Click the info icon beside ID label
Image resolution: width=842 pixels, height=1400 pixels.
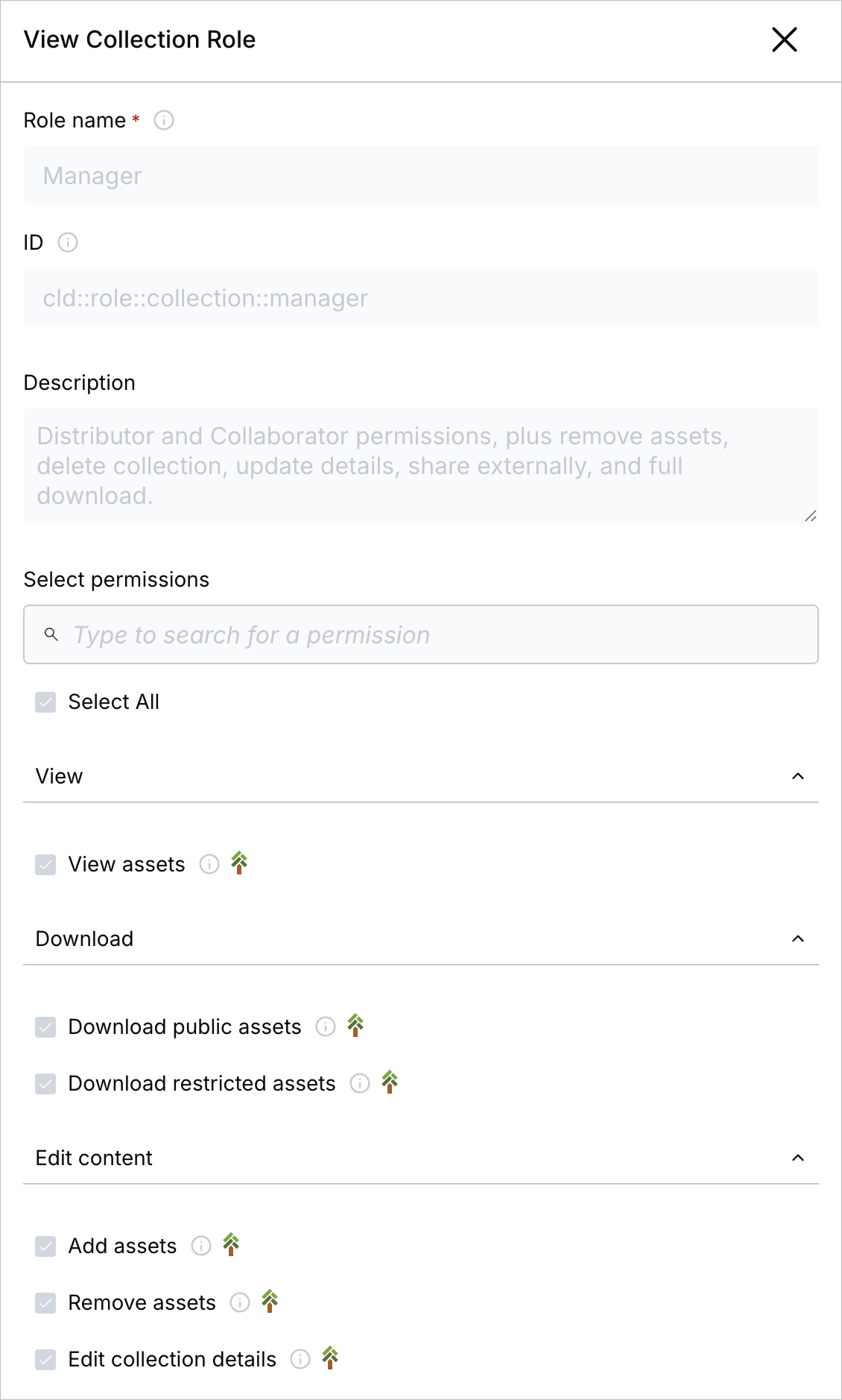(x=68, y=242)
